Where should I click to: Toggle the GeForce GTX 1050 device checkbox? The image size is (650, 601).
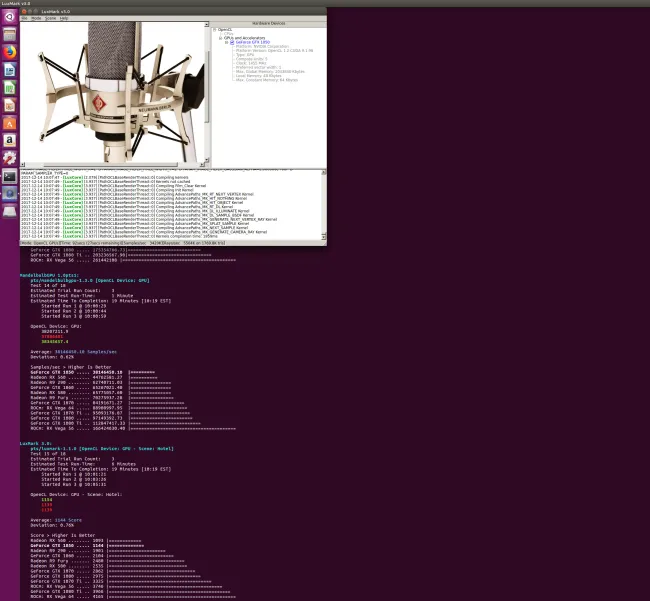[232, 42]
